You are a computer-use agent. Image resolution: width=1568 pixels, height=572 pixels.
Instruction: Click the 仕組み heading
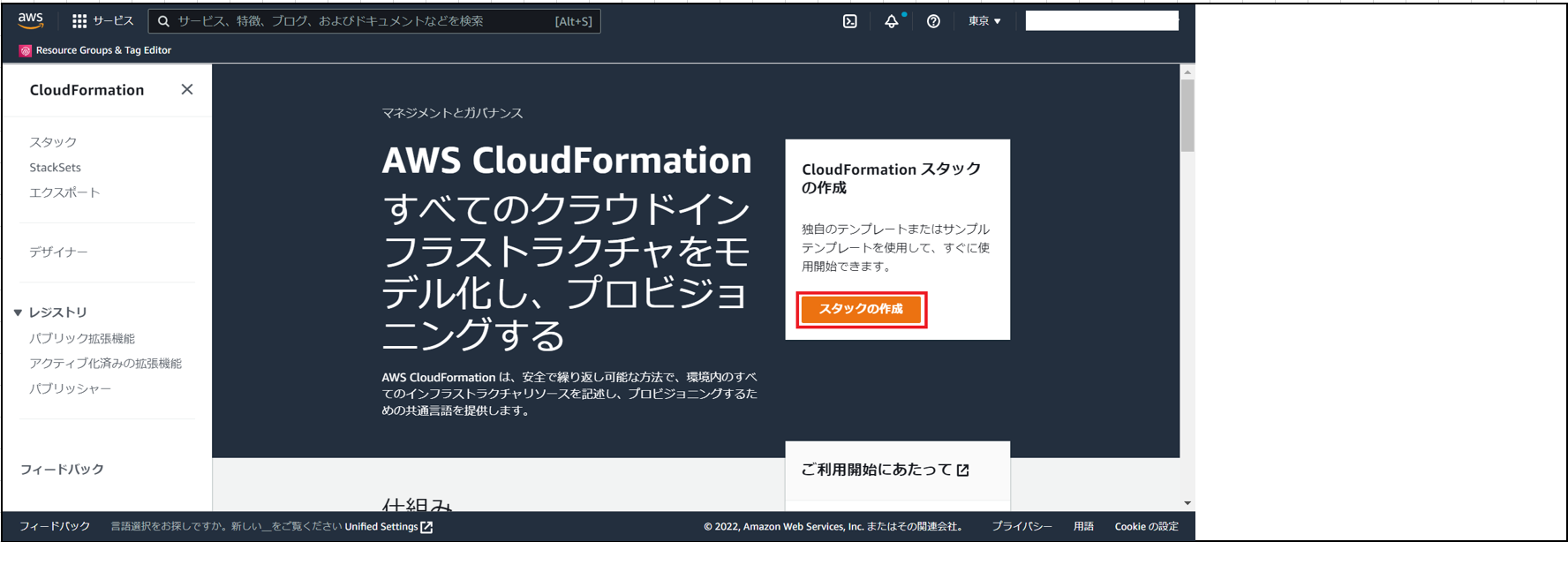pos(417,504)
